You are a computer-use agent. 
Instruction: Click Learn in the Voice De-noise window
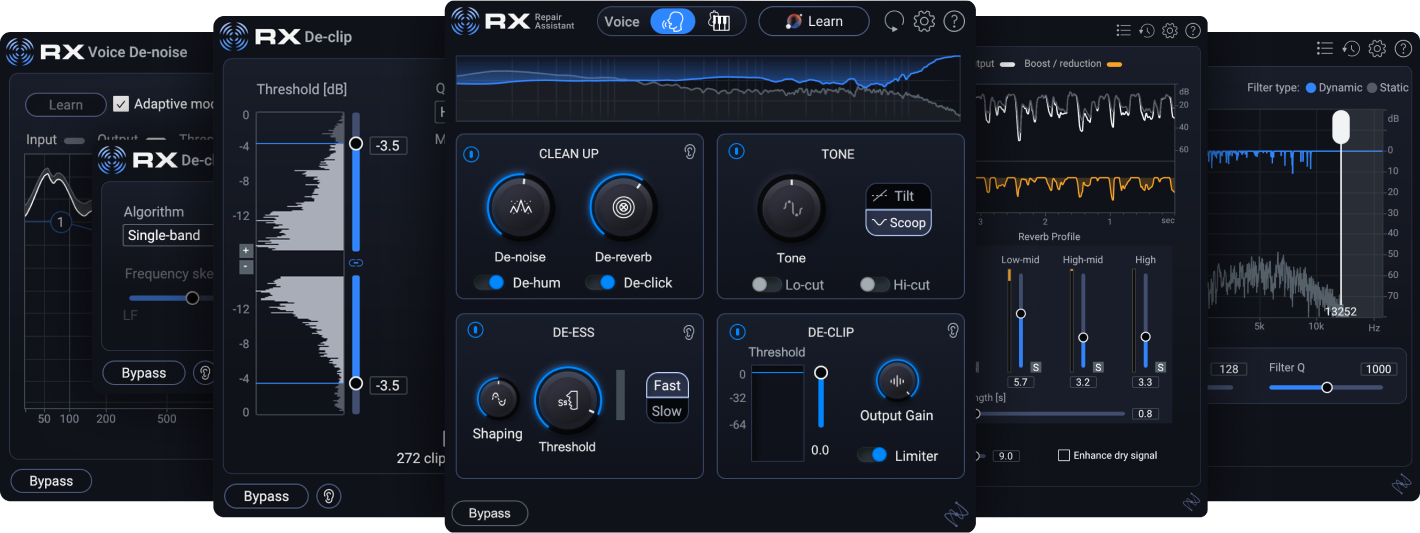point(66,105)
